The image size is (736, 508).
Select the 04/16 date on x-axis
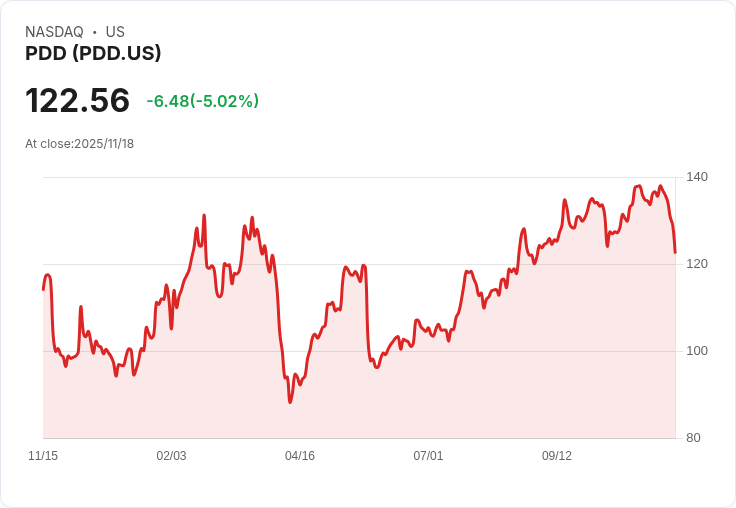pyautogui.click(x=300, y=456)
